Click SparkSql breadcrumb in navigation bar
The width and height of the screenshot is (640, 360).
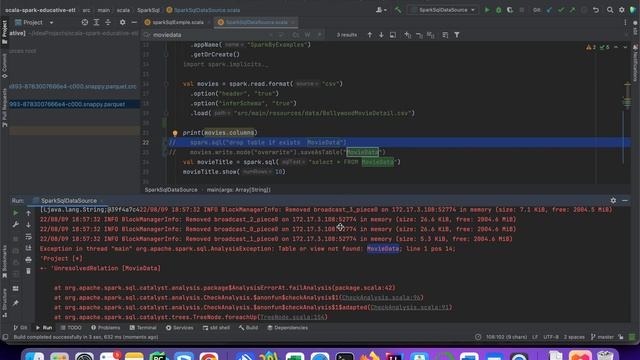coord(148,10)
